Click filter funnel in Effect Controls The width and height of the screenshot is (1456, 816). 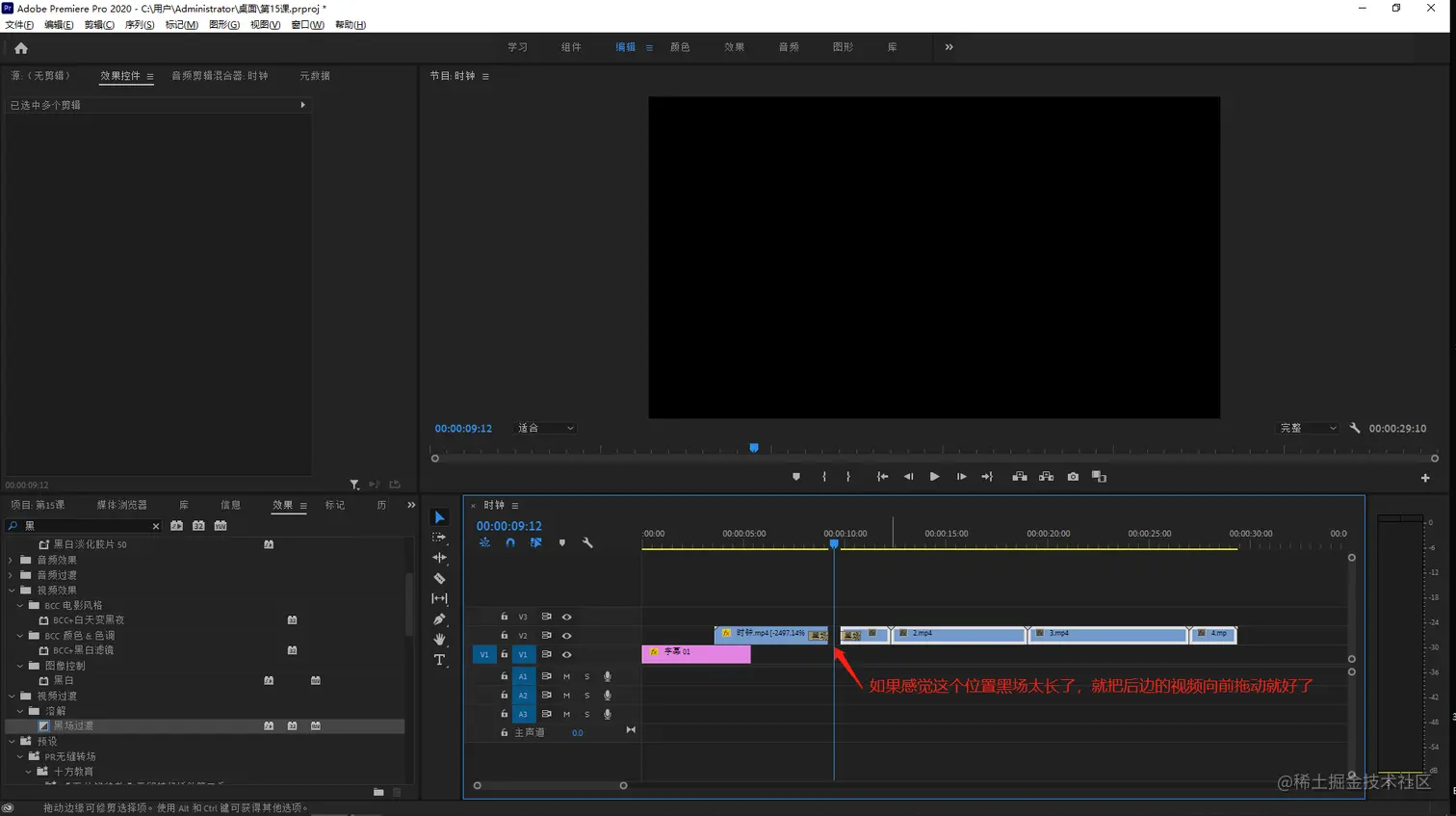pos(354,485)
